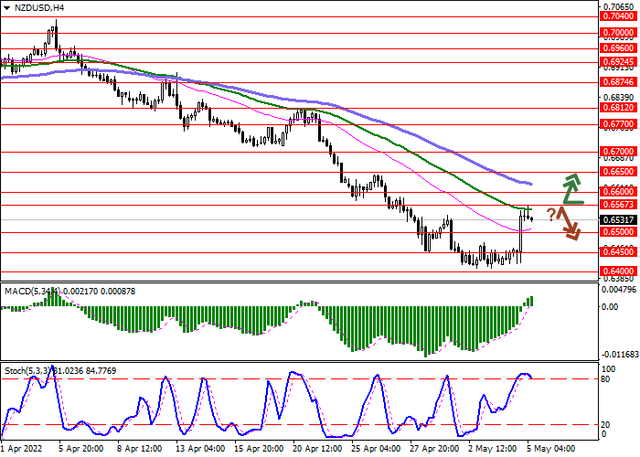
Task: Click the 0.66000 red price label
Action: coord(619,191)
